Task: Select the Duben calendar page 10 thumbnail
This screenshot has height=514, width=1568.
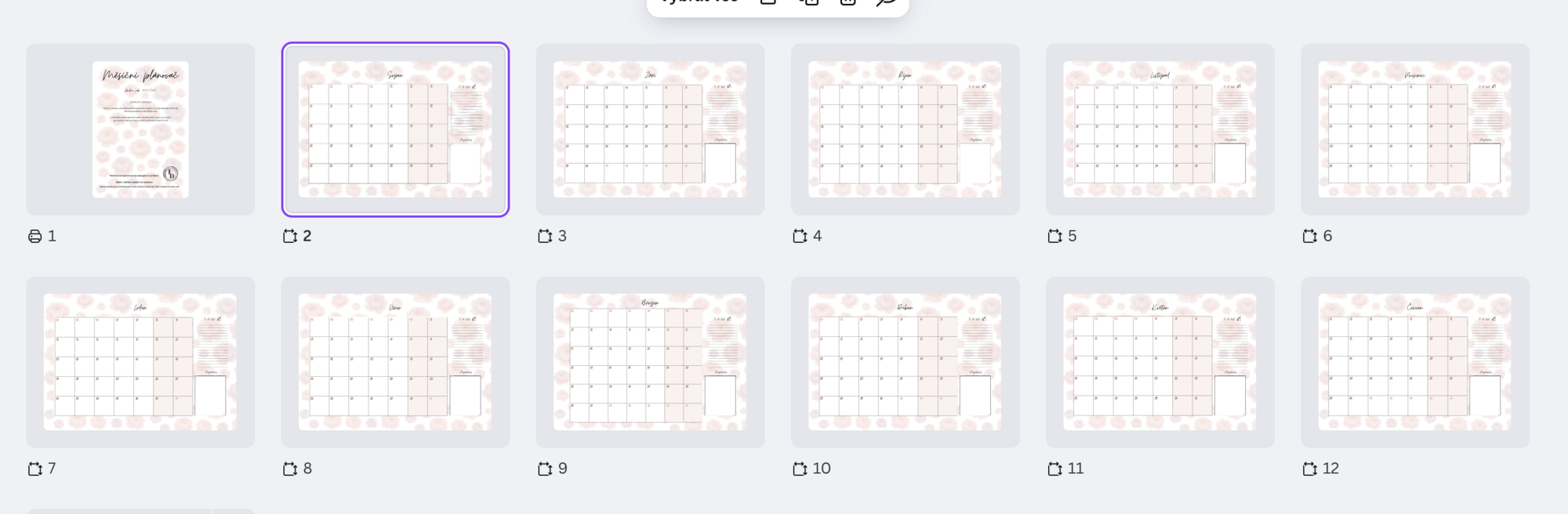Action: tap(905, 362)
